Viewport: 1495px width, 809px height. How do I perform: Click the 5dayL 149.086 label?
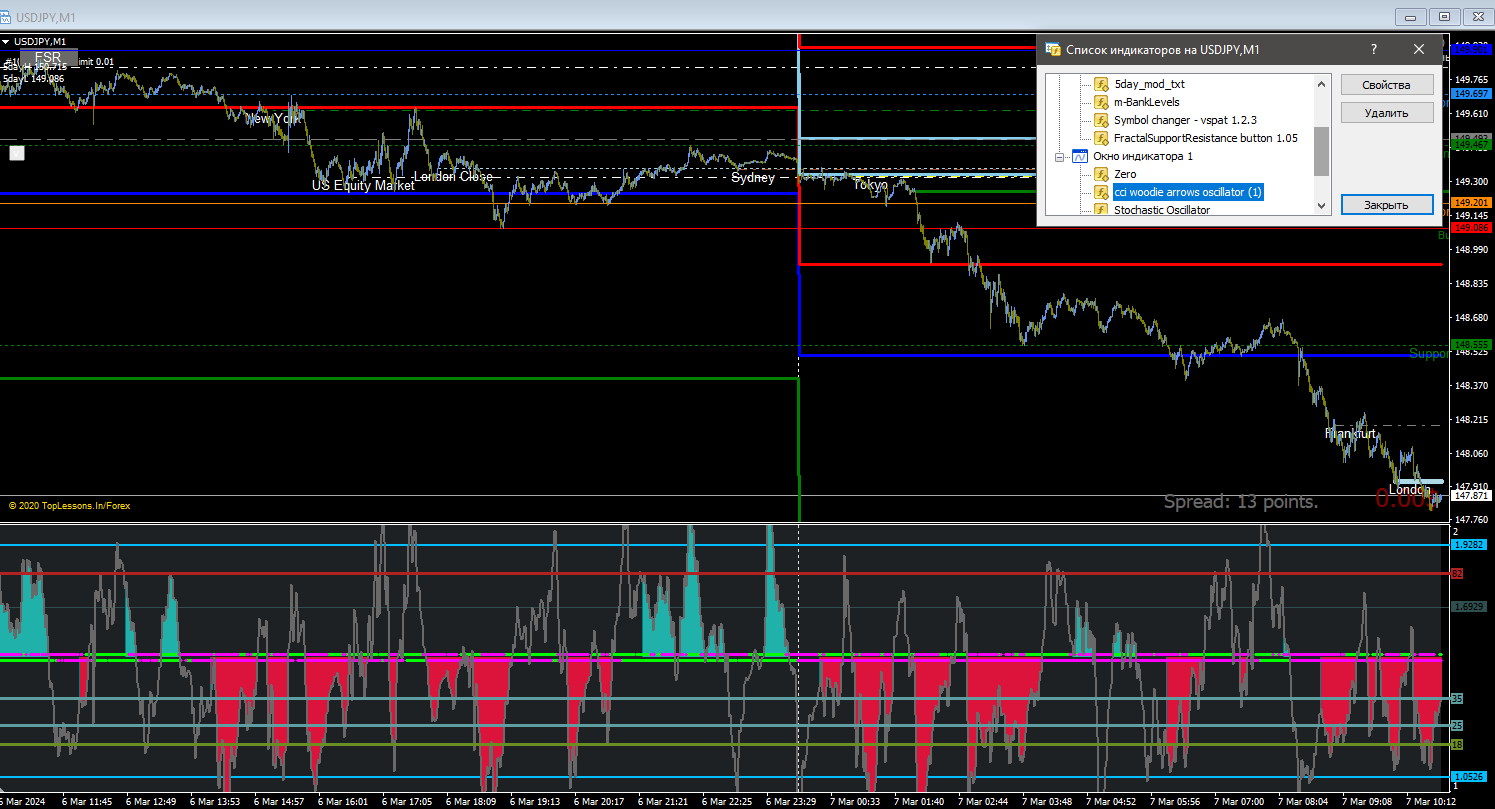point(34,78)
